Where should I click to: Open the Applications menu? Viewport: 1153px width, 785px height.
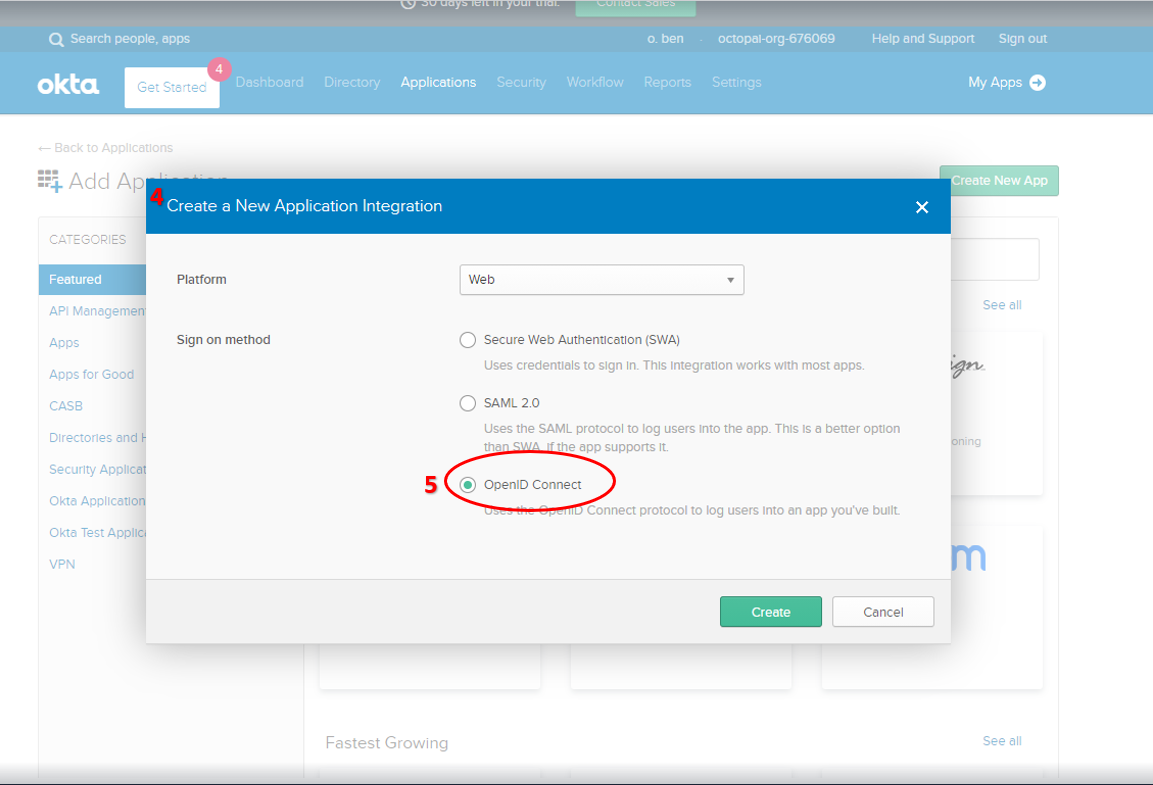click(x=438, y=83)
